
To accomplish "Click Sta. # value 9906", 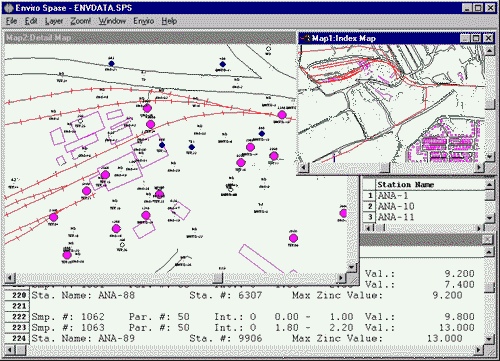I will 250,338.
